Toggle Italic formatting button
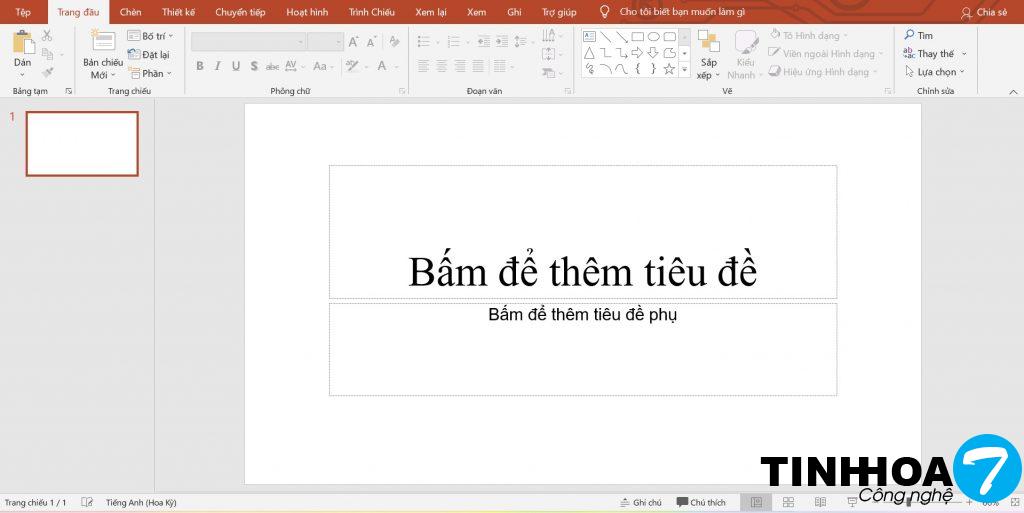The height and width of the screenshot is (513, 1024). pyautogui.click(x=218, y=66)
